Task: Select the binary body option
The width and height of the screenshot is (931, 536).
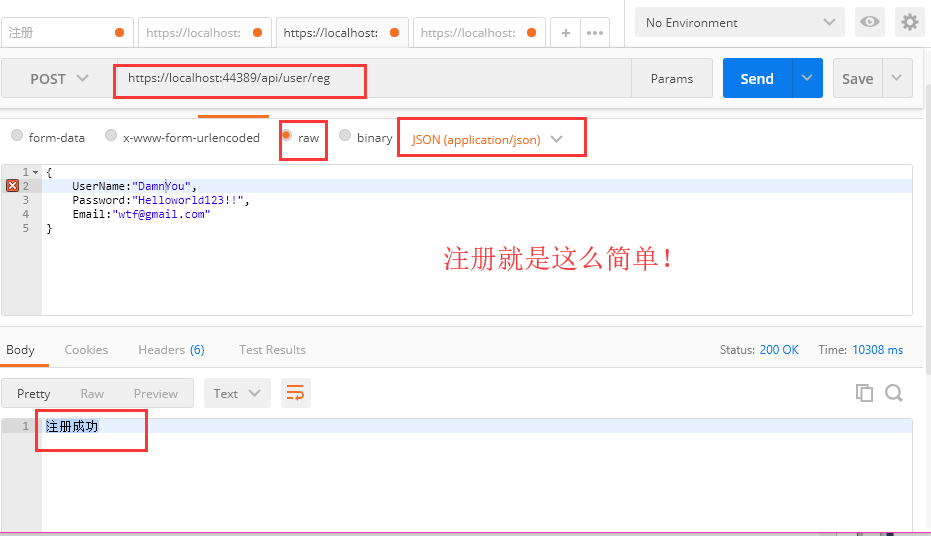Action: click(x=345, y=135)
